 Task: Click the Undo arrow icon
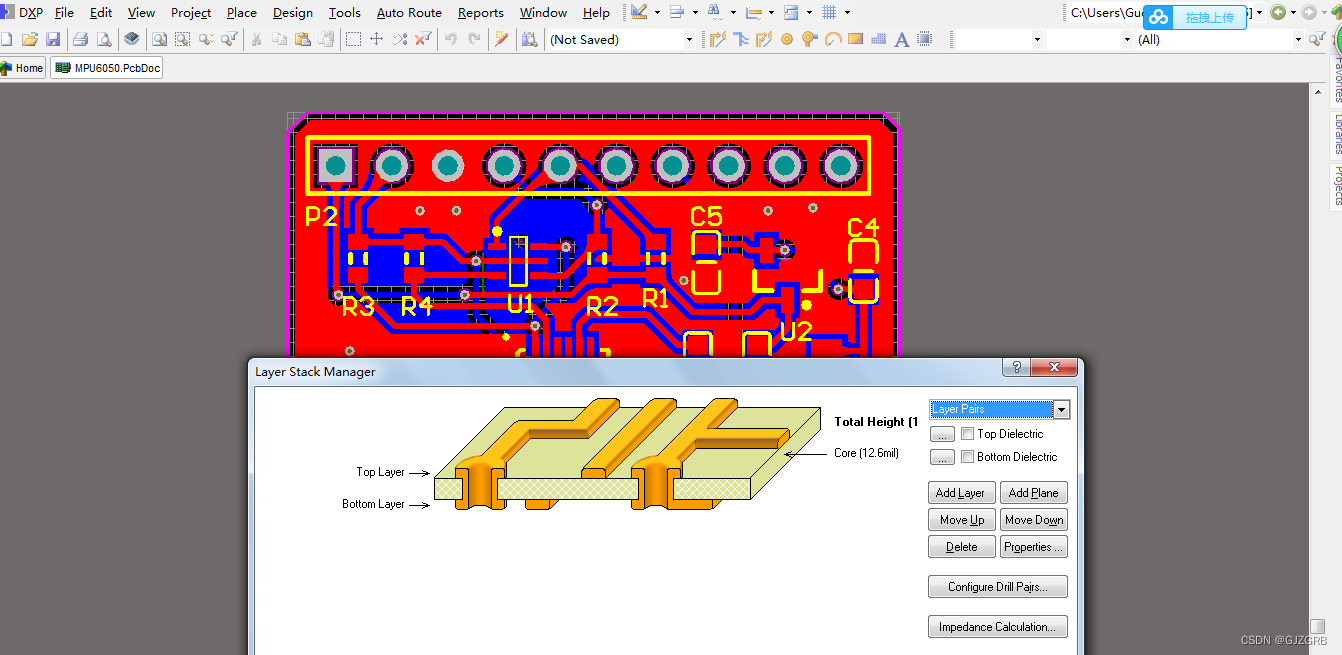click(450, 39)
